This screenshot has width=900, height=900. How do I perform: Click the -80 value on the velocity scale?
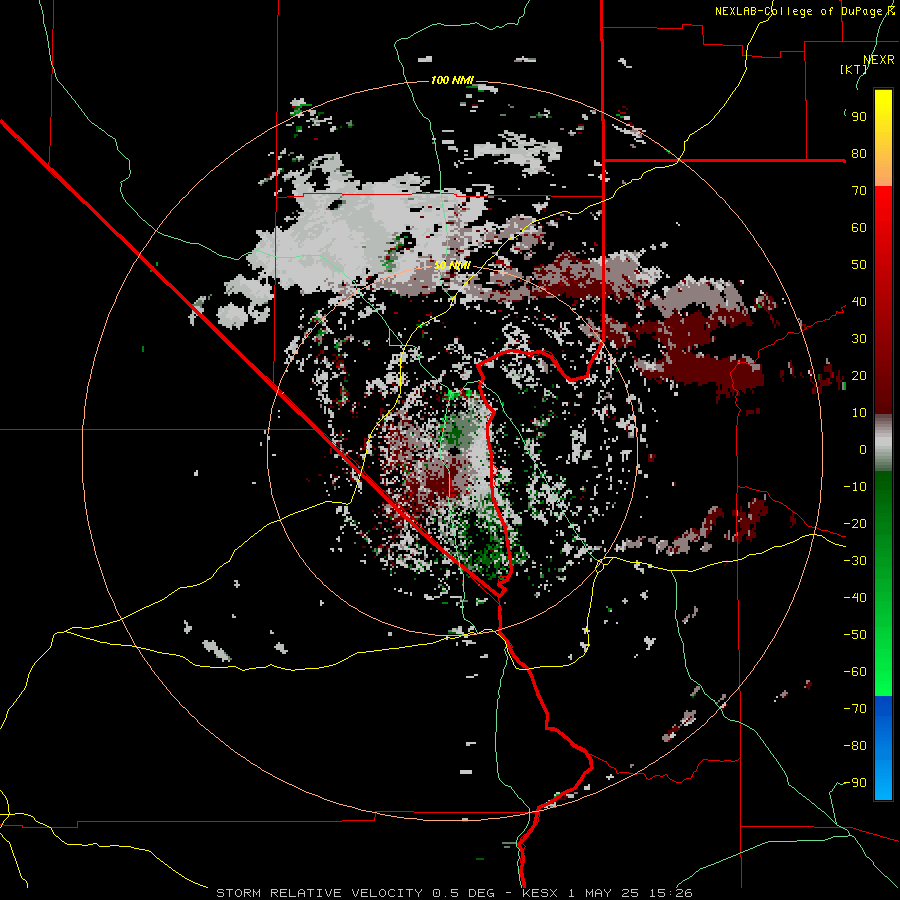[855, 746]
